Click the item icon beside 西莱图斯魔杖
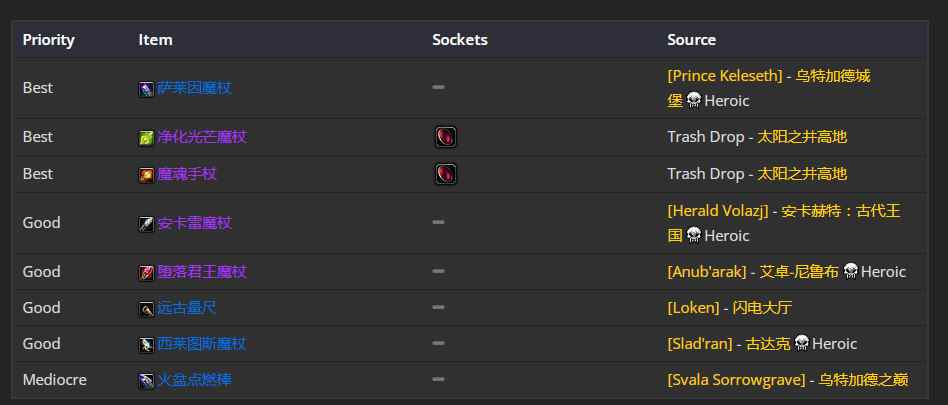Screen dimensions: 948x405 pyautogui.click(x=146, y=345)
